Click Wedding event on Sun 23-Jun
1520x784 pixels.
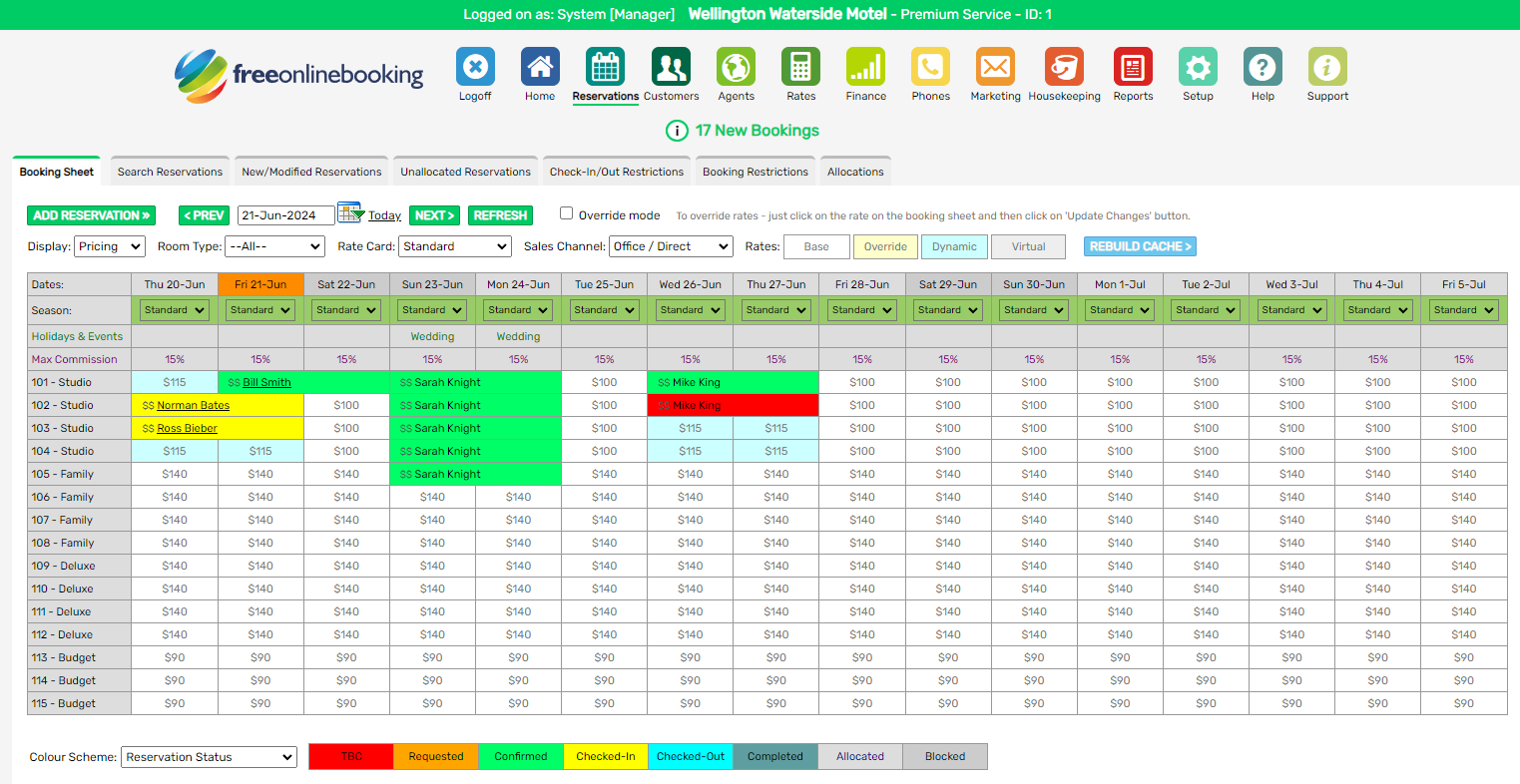pyautogui.click(x=432, y=336)
